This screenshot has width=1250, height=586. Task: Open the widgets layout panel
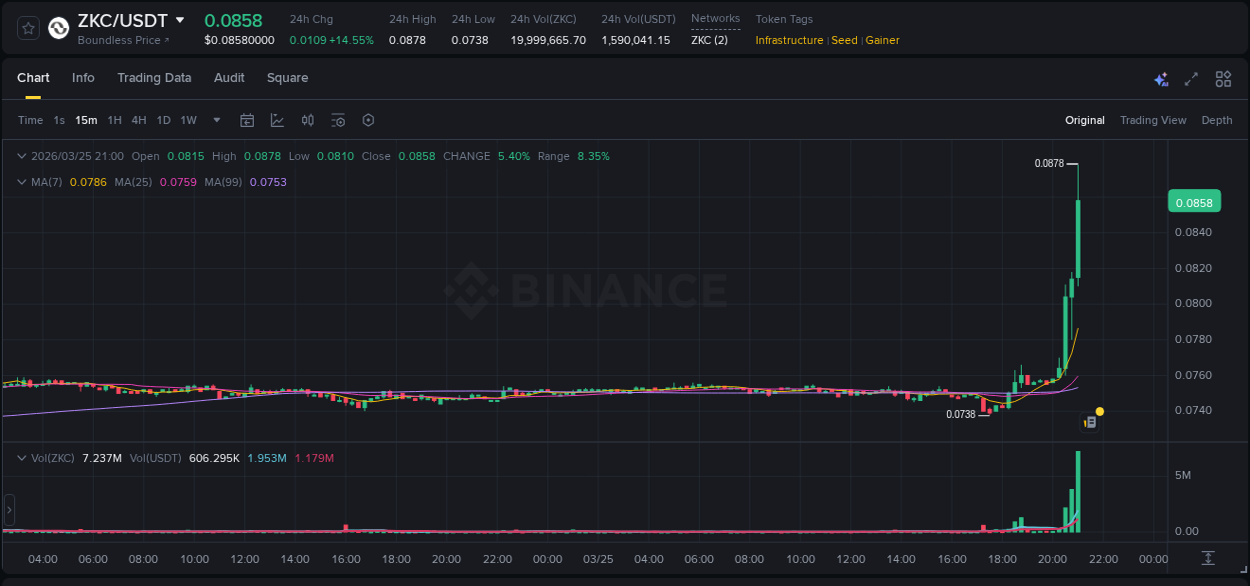pos(1223,78)
